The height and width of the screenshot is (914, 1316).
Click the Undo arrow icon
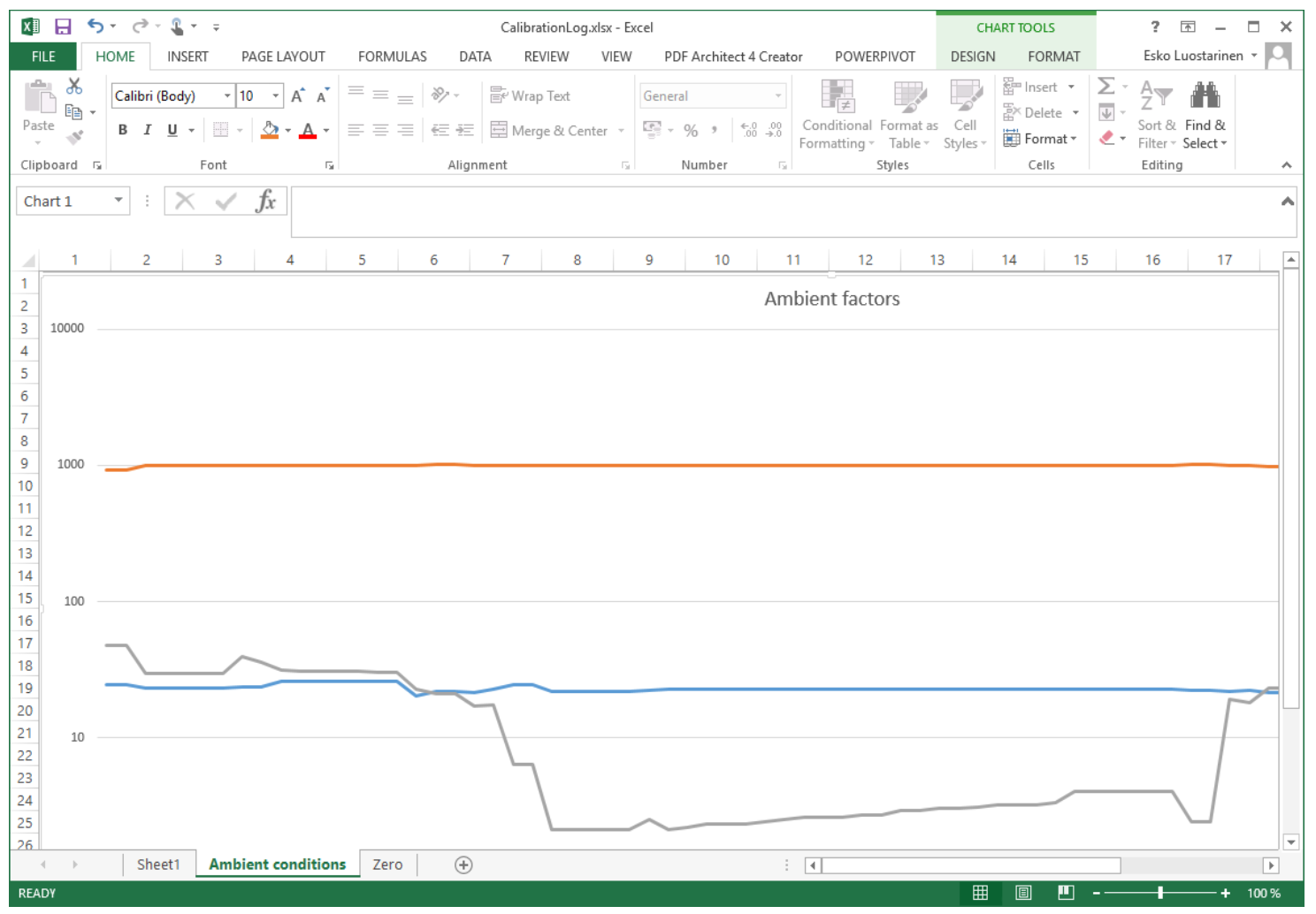pos(96,27)
